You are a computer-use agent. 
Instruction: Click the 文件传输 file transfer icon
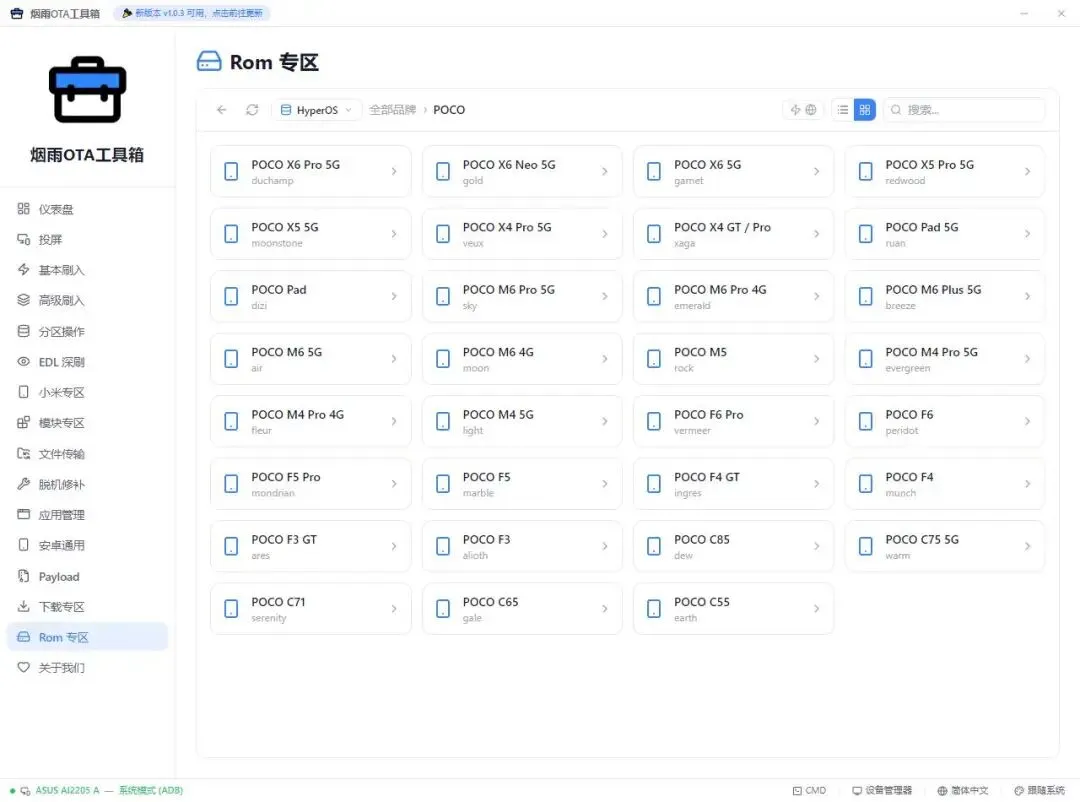[23, 453]
